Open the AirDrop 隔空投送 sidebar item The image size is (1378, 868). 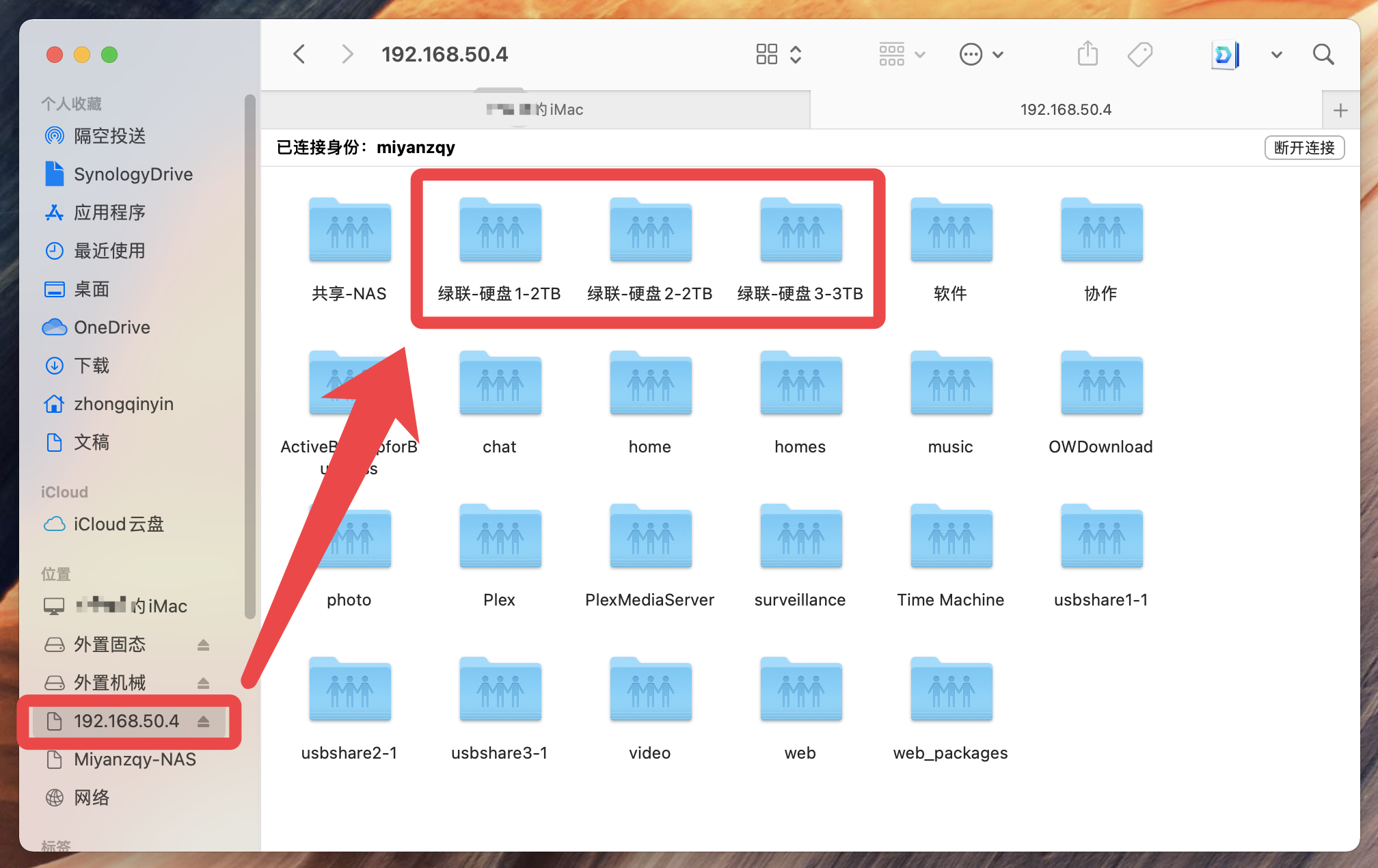point(109,136)
